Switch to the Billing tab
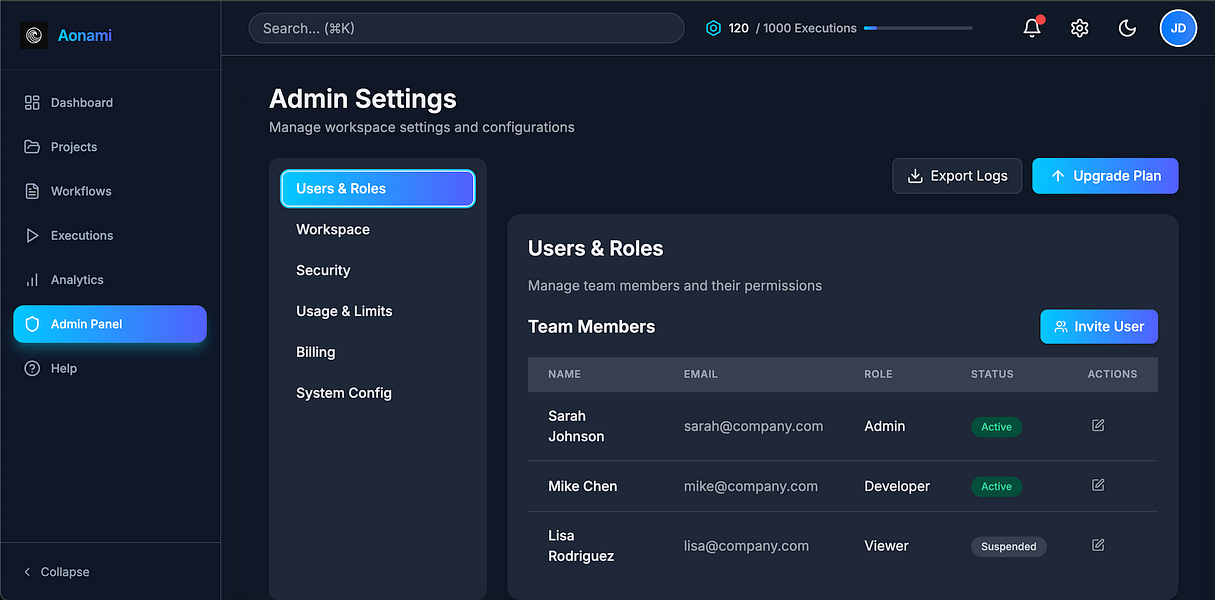Viewport: 1215px width, 600px height. [378, 353]
